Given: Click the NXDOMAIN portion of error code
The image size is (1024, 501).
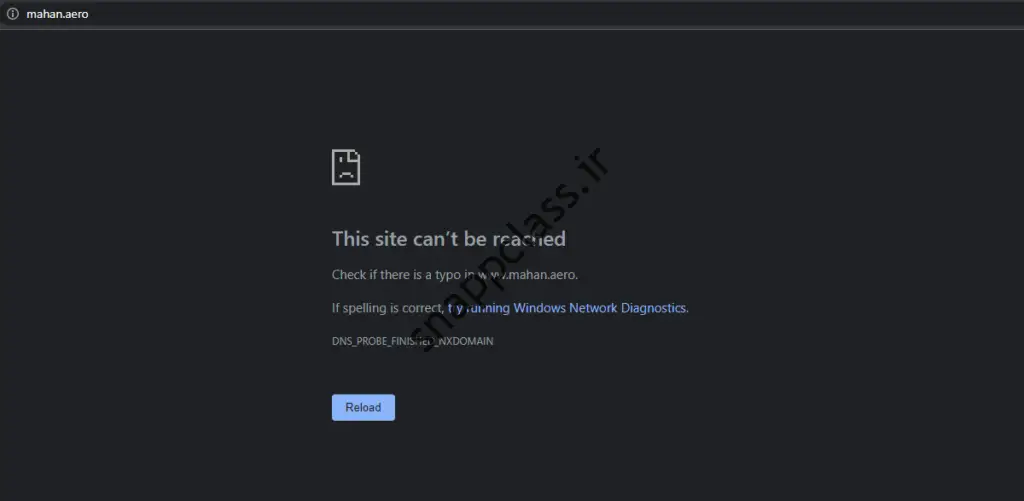Looking at the screenshot, I should tap(466, 341).
